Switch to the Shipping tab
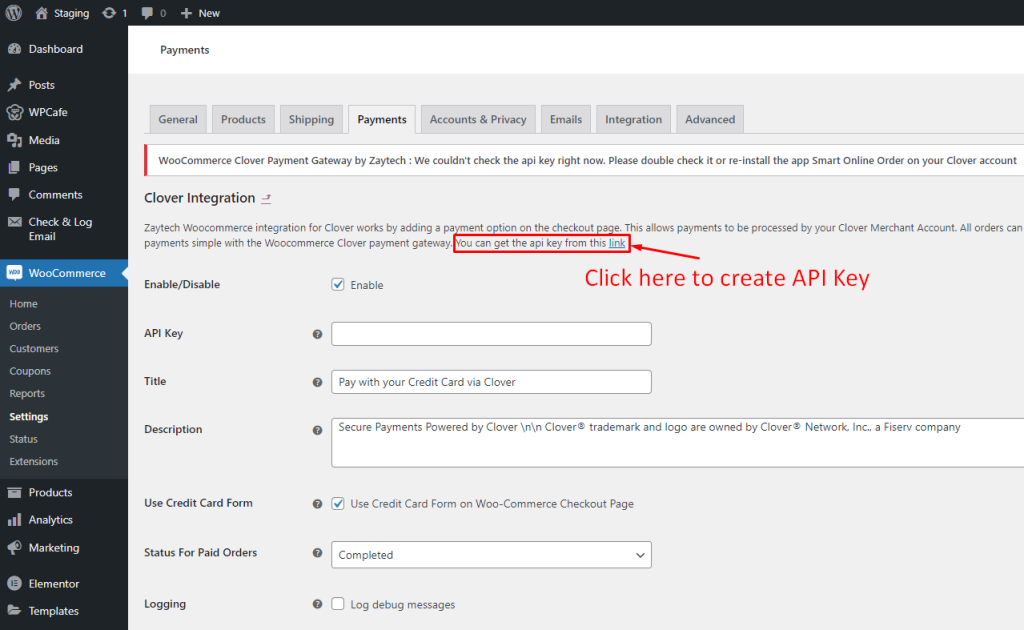The image size is (1024, 630). (x=311, y=119)
